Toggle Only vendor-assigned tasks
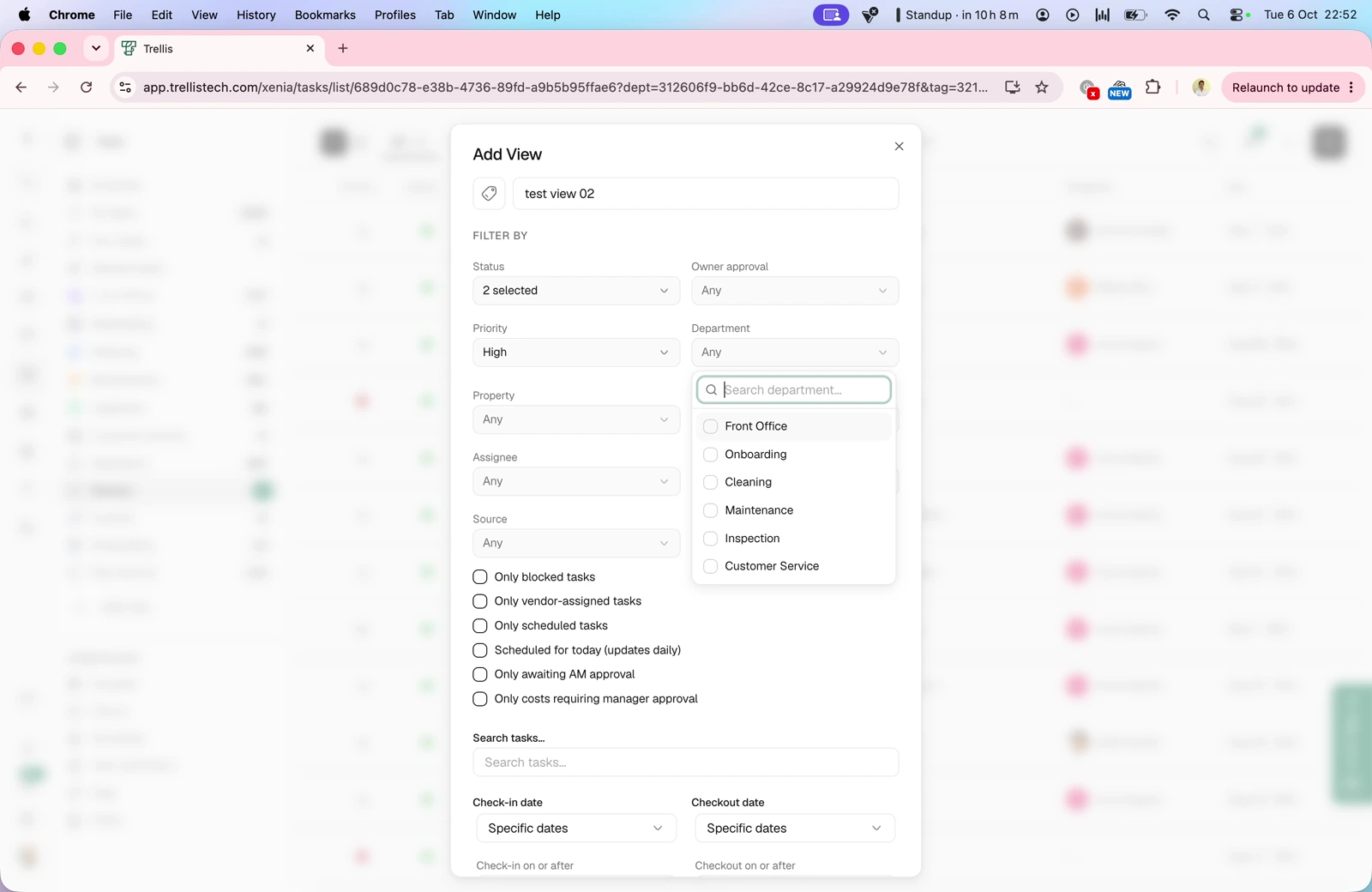 [x=480, y=601]
